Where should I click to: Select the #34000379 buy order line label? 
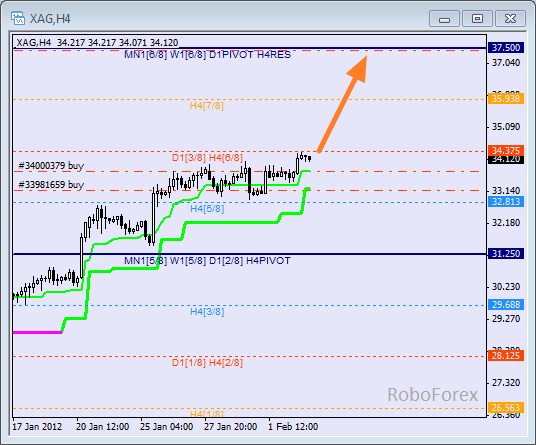(x=51, y=166)
